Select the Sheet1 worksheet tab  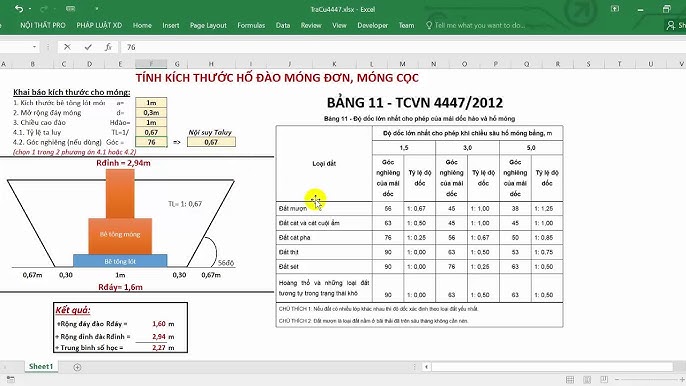41,367
